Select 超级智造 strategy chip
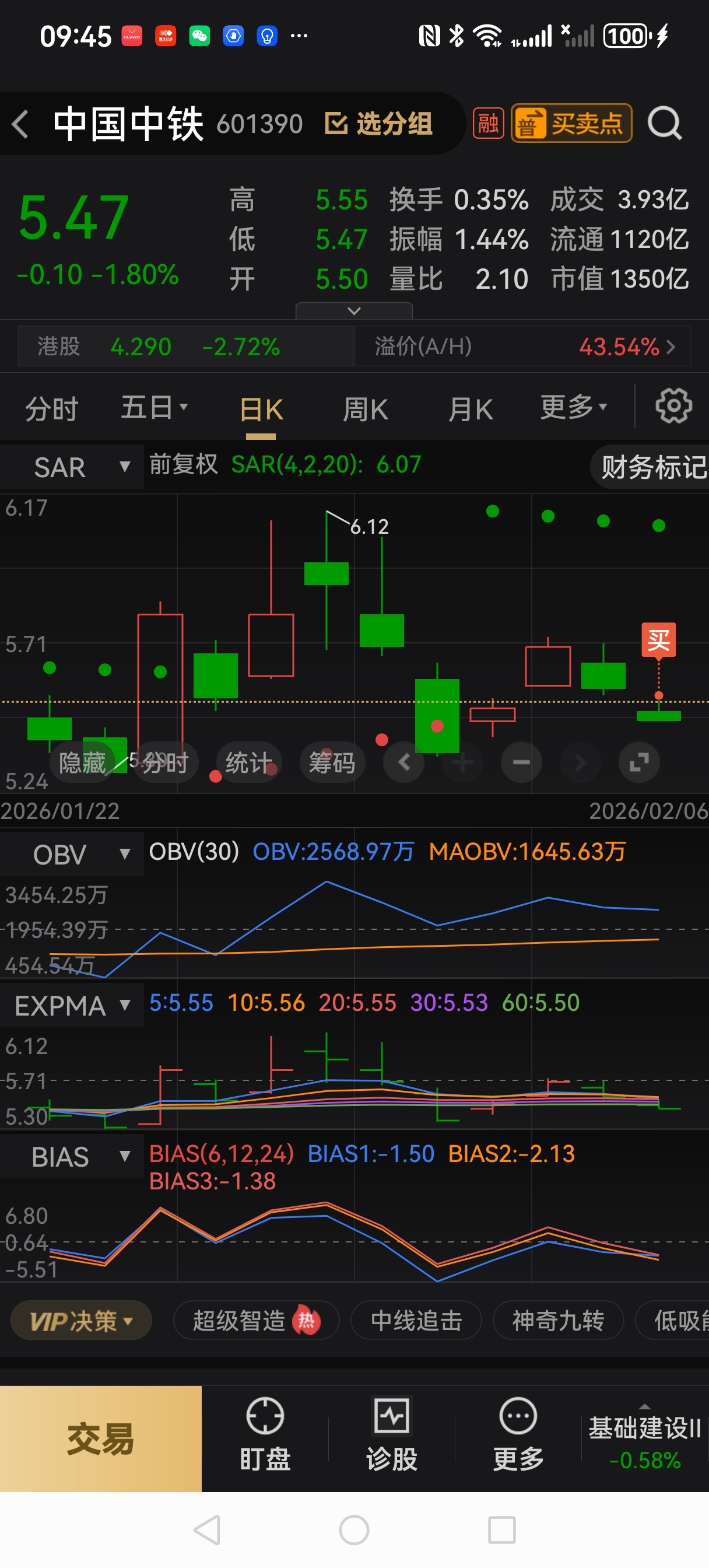This screenshot has width=709, height=1568. tap(256, 1321)
